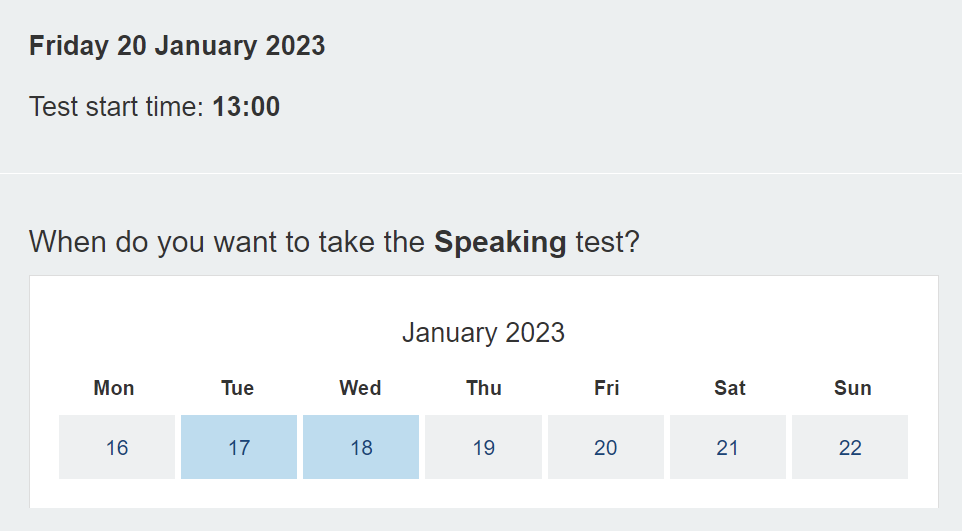This screenshot has width=962, height=531.
Task: Click the 'When do you want' question text
Action: click(x=230, y=242)
